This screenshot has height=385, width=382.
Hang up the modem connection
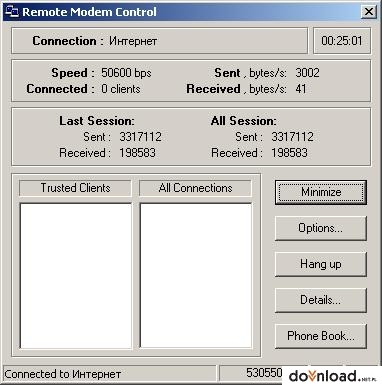(x=321, y=264)
